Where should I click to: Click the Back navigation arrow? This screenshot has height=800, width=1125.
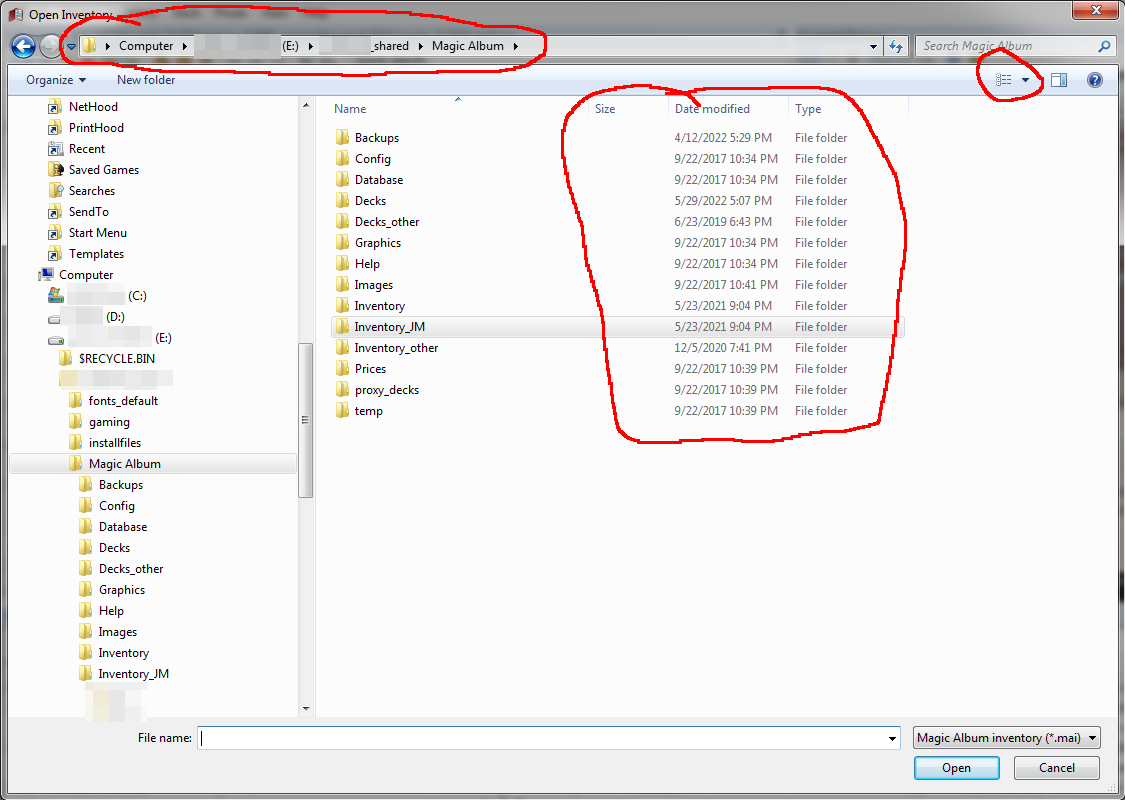(23, 47)
